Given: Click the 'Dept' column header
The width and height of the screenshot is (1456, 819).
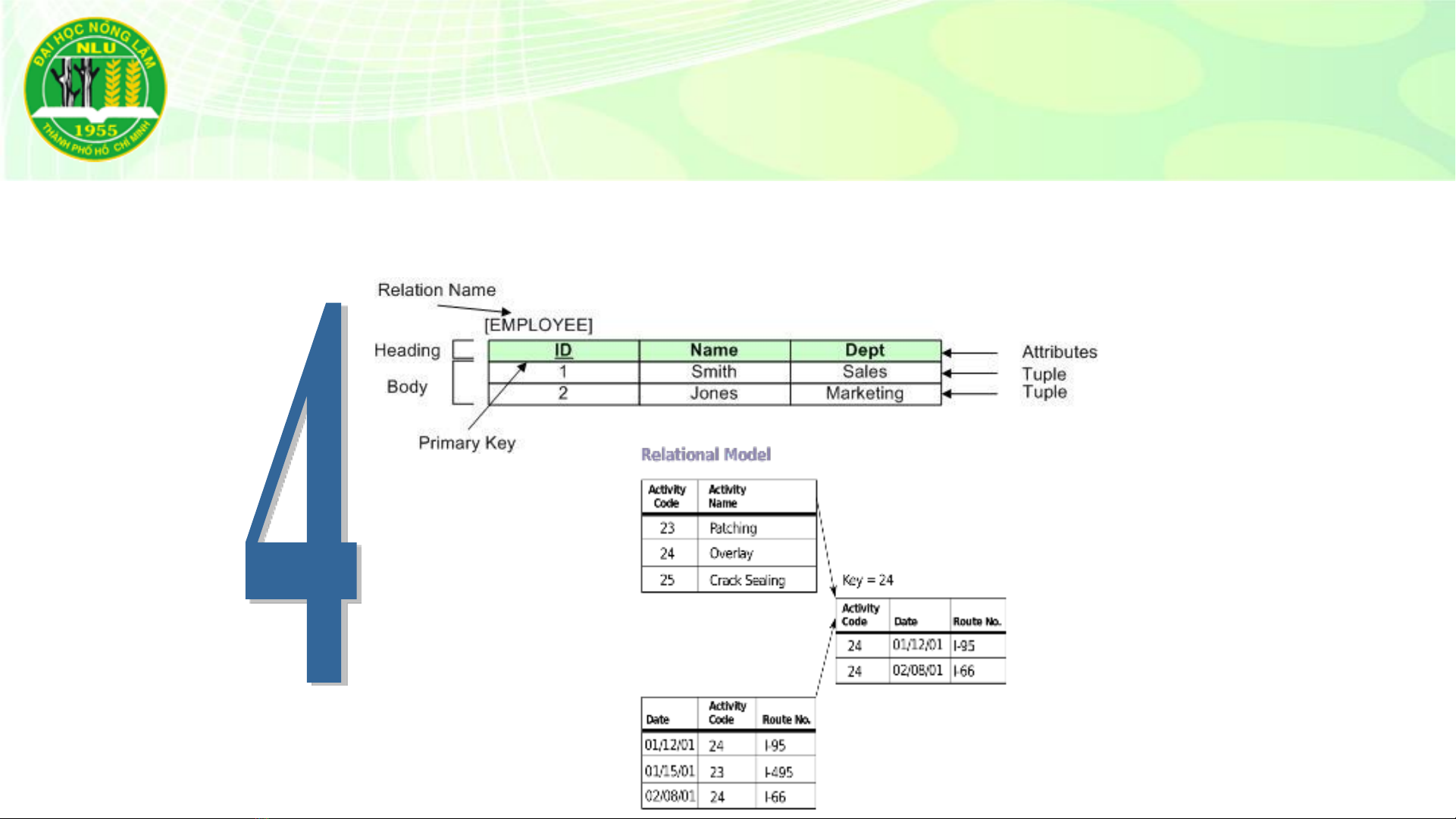Looking at the screenshot, I should click(865, 350).
